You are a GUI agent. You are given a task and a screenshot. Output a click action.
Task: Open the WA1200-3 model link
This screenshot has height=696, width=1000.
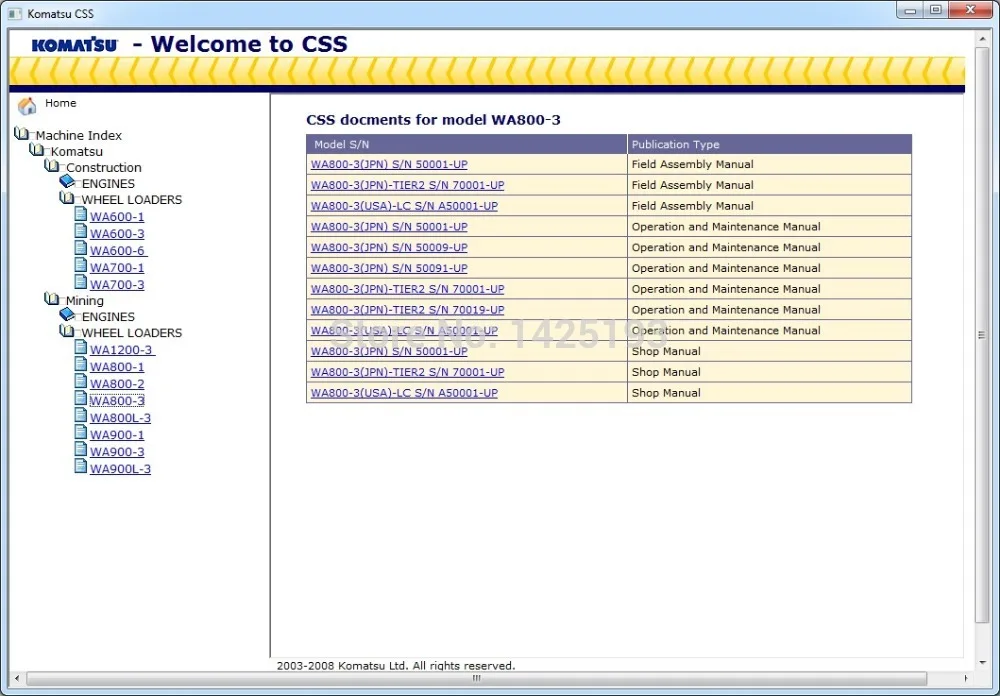121,350
